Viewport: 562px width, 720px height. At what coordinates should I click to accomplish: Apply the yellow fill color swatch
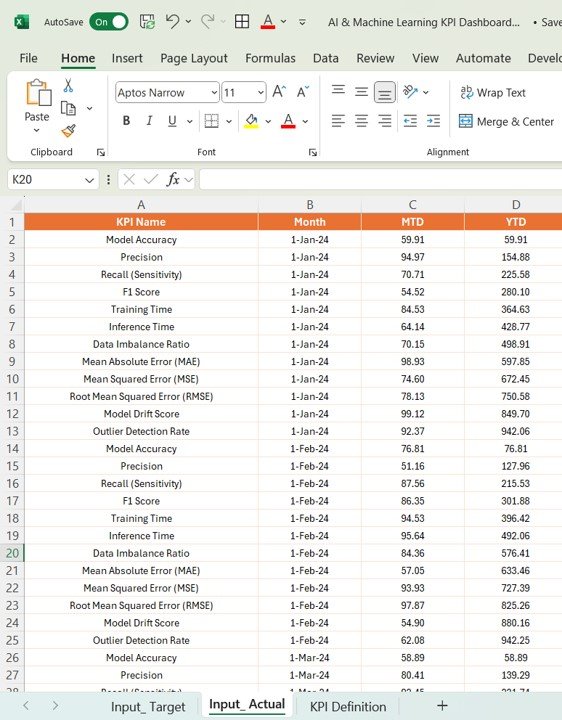pos(251,121)
